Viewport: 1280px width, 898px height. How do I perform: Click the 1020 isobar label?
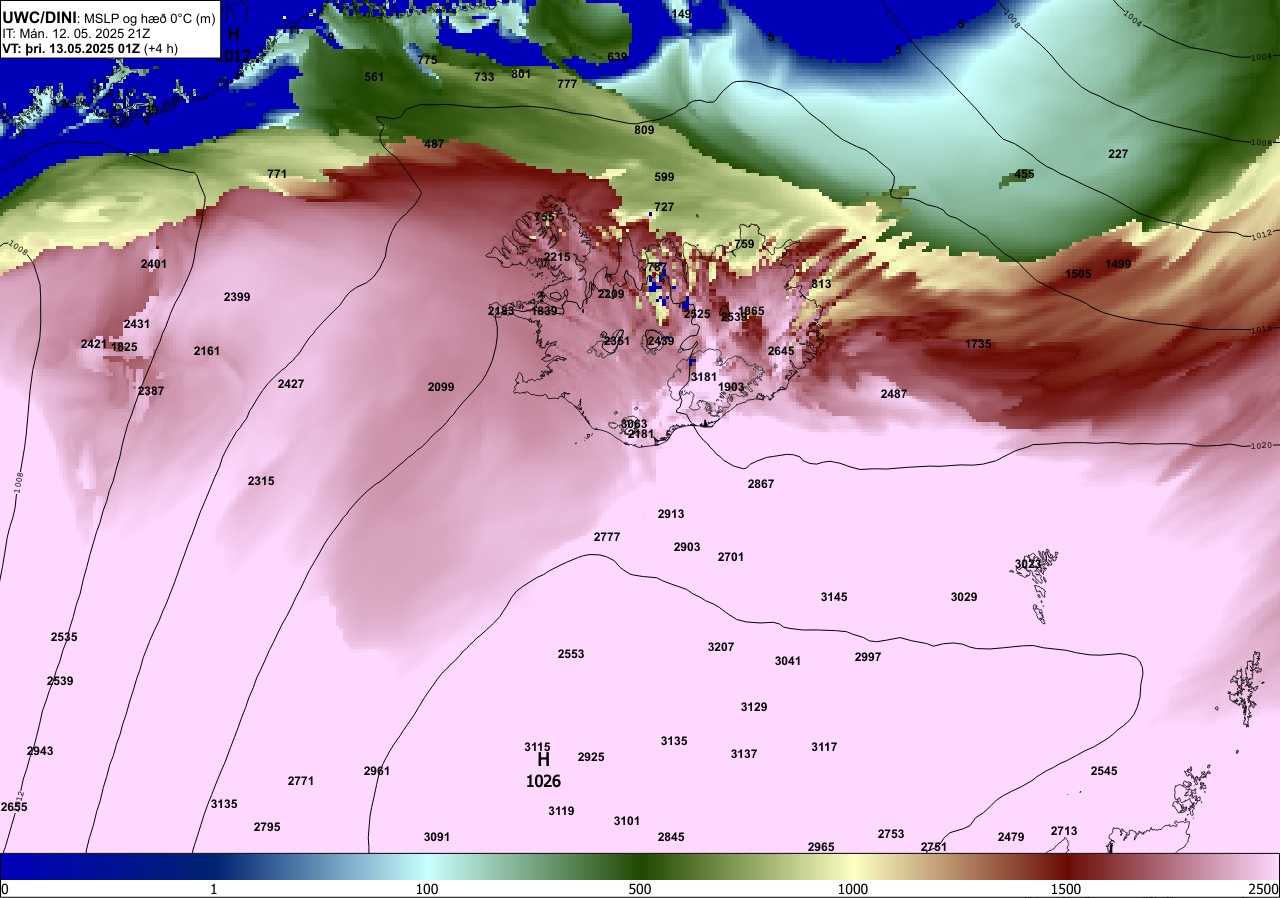tap(1260, 445)
